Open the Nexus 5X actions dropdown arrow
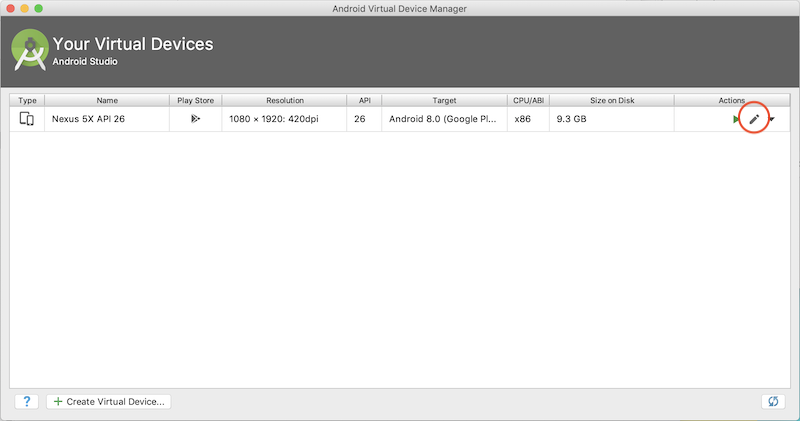Screen dimensions: 800x421 tap(772, 119)
